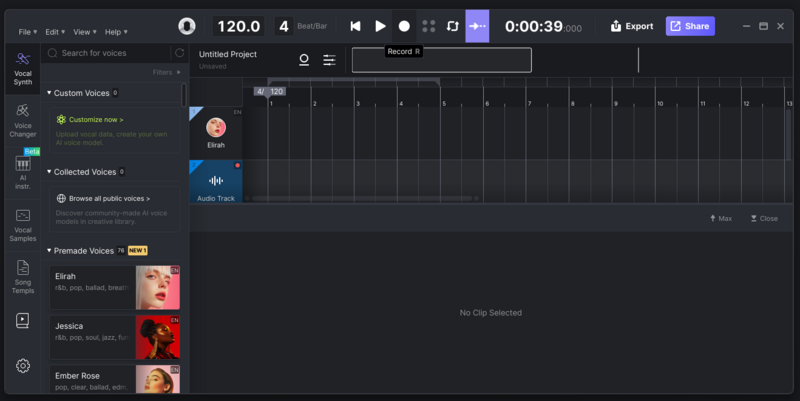Select the Jessica premade voice thumbnail
This screenshot has width=800, height=401.
[157, 337]
